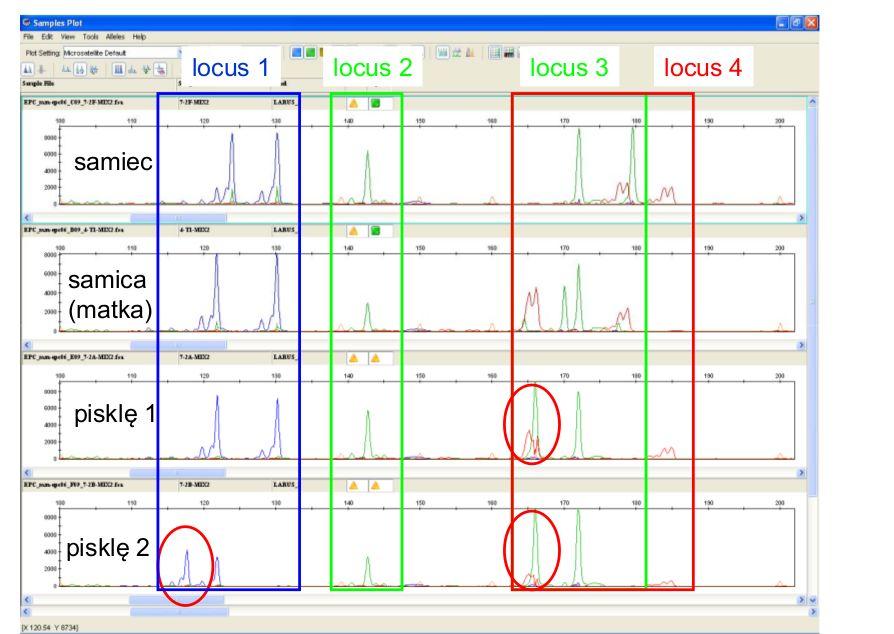894x634 pixels.
Task: Open the File menu
Action: click(29, 36)
